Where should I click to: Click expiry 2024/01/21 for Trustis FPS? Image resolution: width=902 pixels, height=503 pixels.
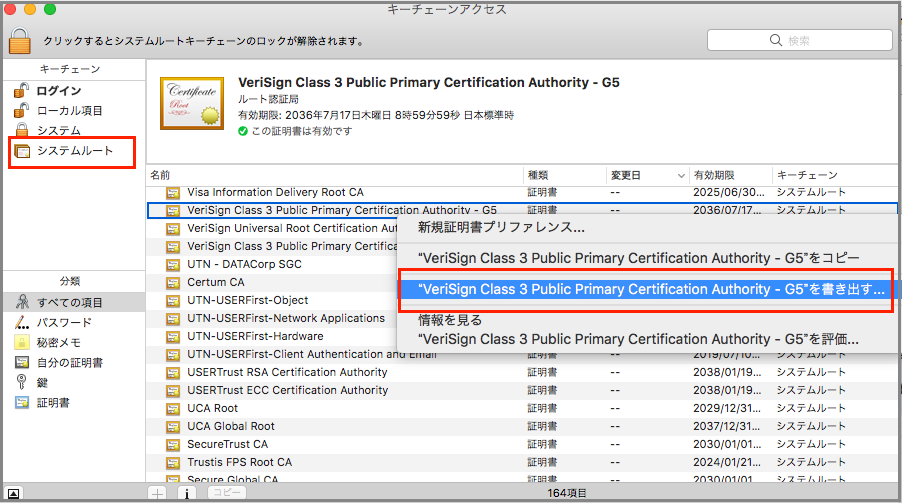click(728, 462)
